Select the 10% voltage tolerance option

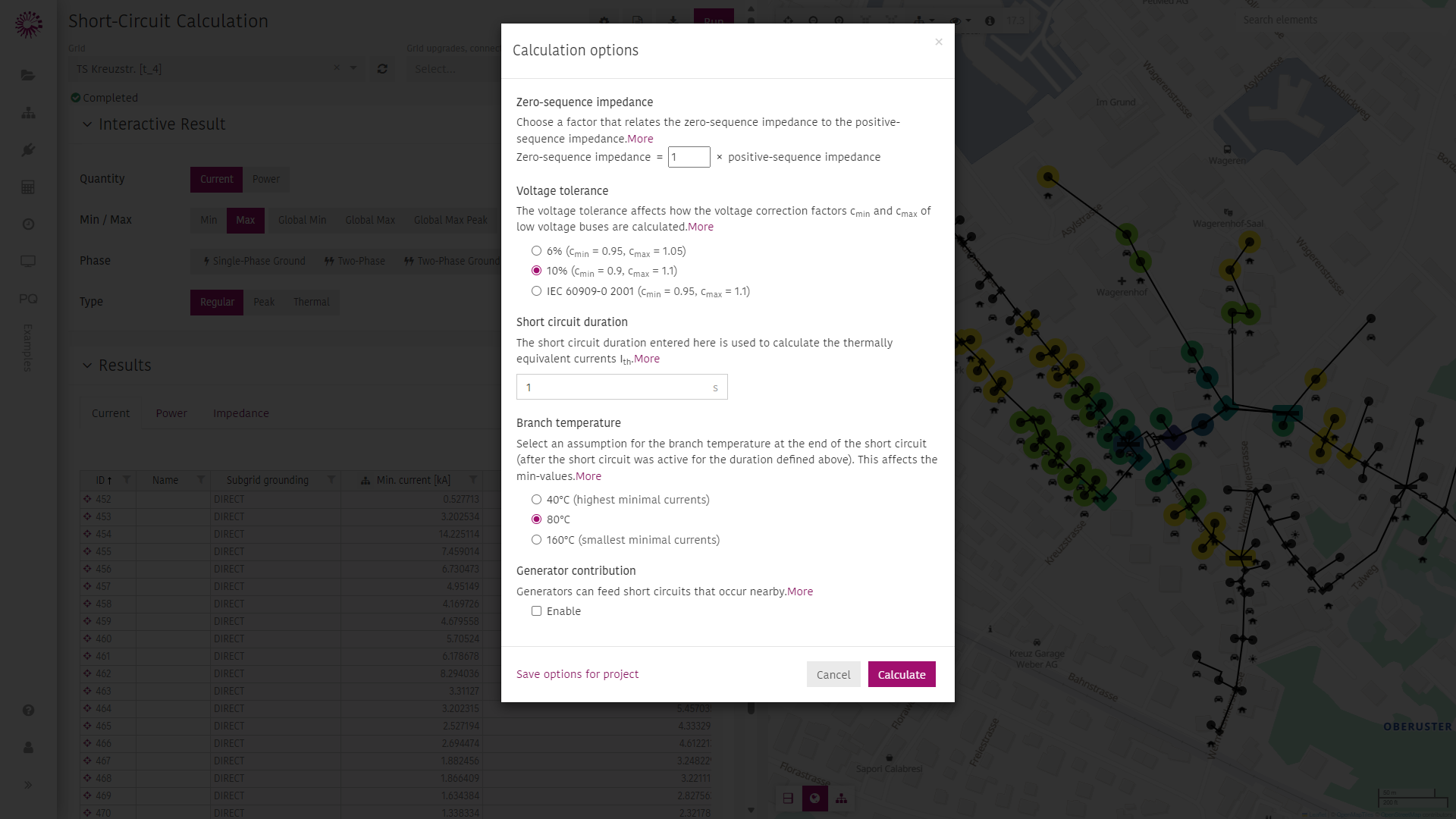point(536,271)
